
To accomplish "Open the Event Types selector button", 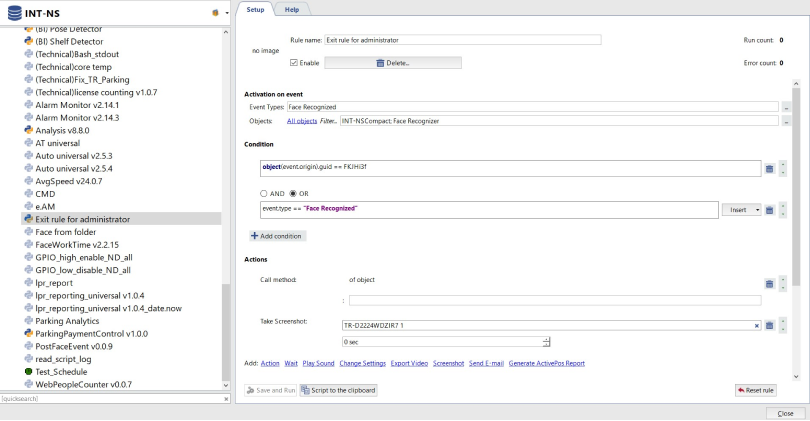I will pos(786,107).
